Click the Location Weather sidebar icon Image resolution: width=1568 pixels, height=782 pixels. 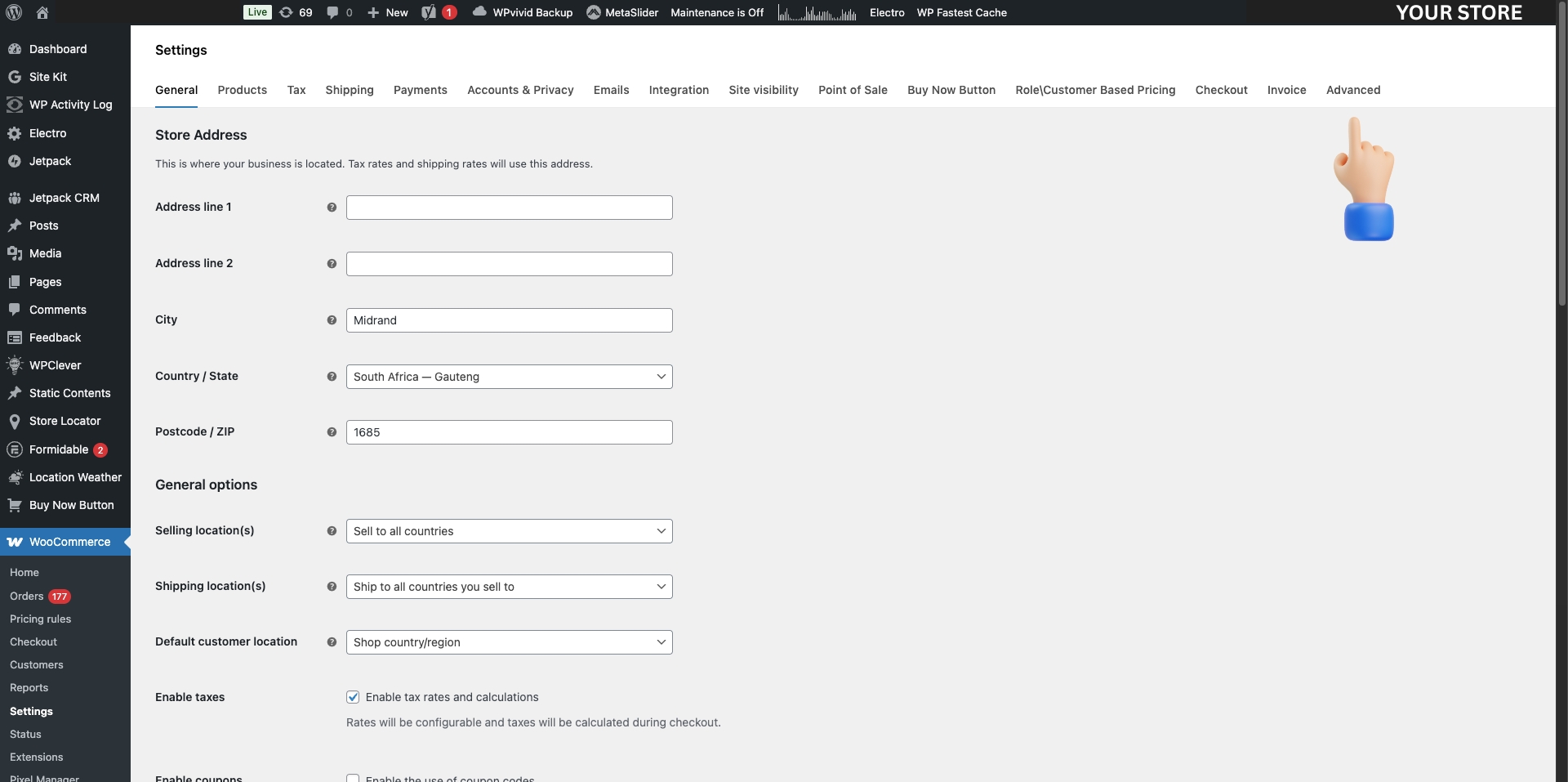pos(15,477)
